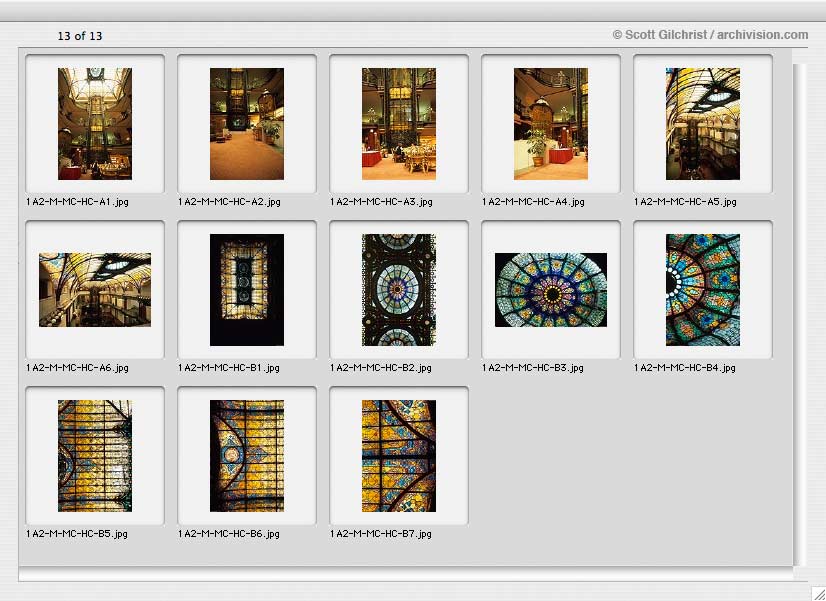Select the 1A2-M-MC-HC-A5.jpg ceiling thumbnail

point(703,124)
